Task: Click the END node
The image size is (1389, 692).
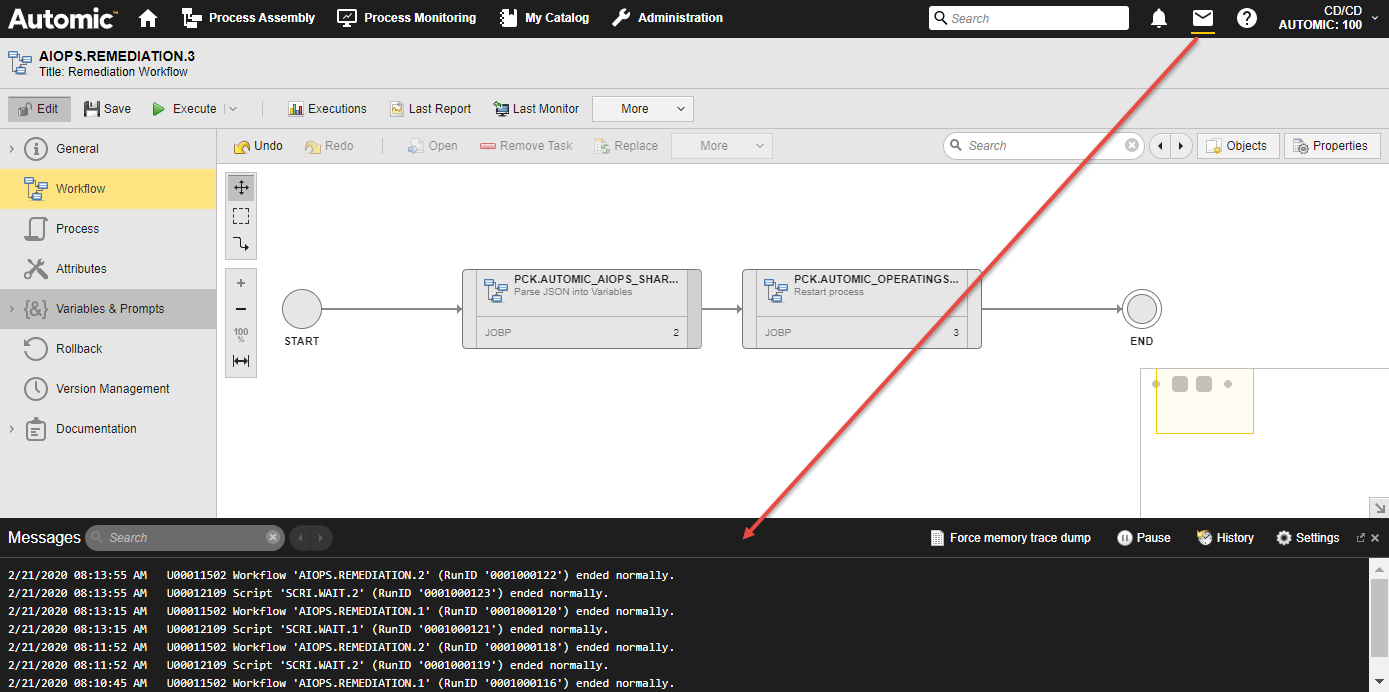Action: click(x=1141, y=309)
